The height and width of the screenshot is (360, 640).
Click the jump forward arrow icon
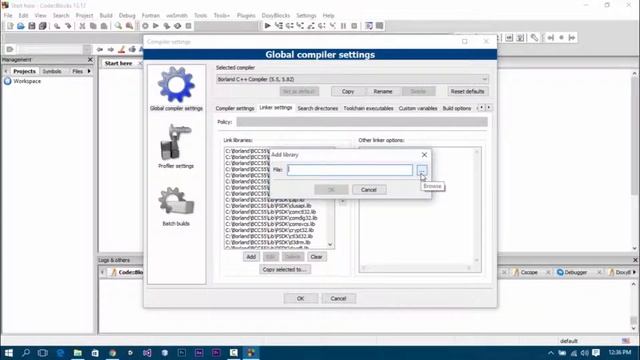tap(111, 49)
